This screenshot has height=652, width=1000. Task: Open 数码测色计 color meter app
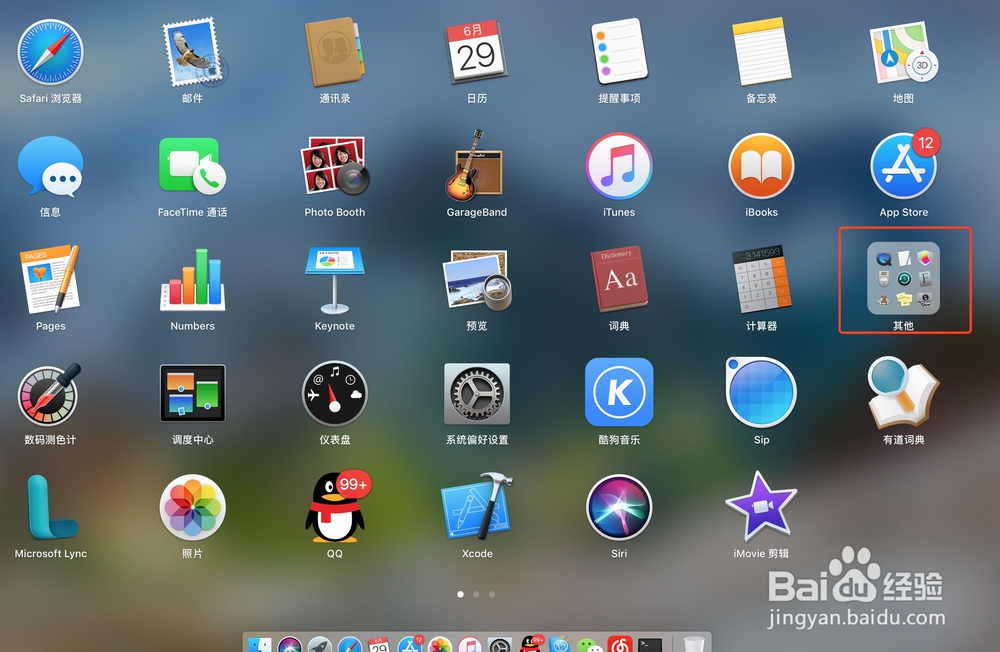(x=50, y=394)
